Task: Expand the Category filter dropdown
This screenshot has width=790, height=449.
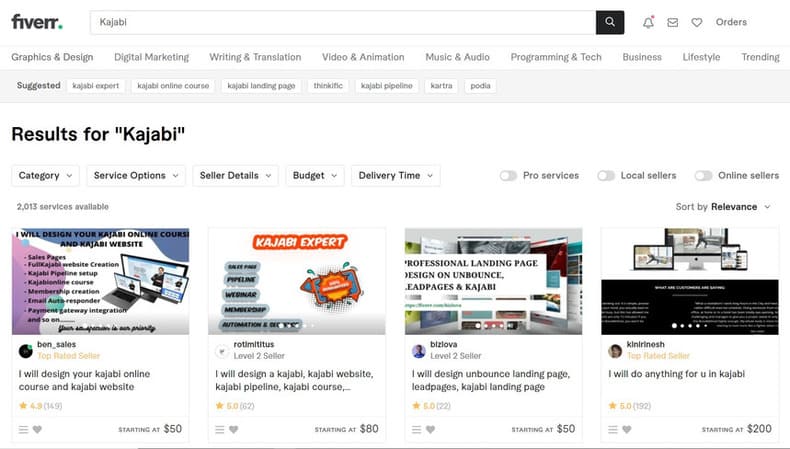Action: pyautogui.click(x=45, y=175)
